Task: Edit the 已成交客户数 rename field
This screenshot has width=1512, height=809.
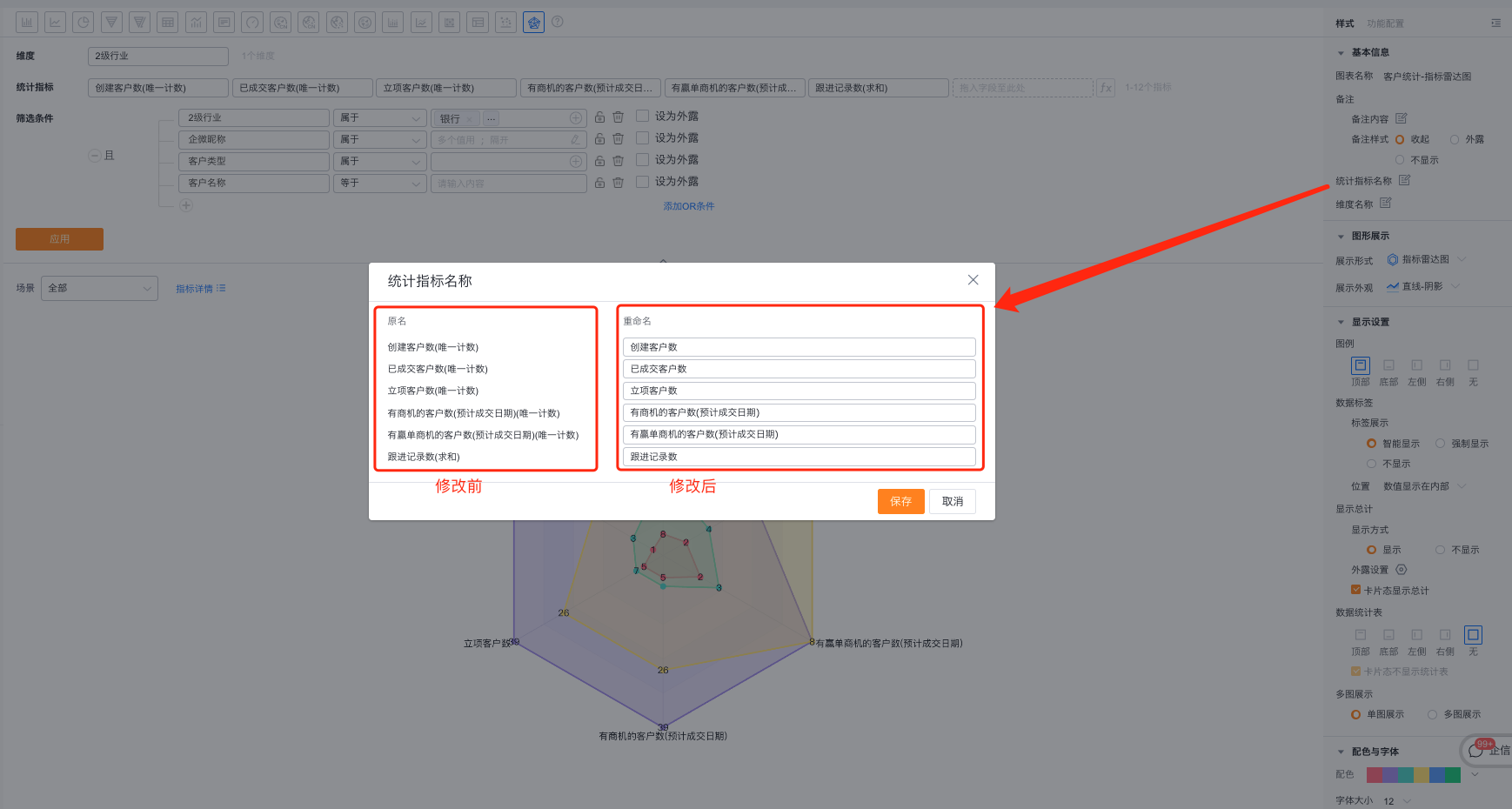Action: pyautogui.click(x=799, y=369)
